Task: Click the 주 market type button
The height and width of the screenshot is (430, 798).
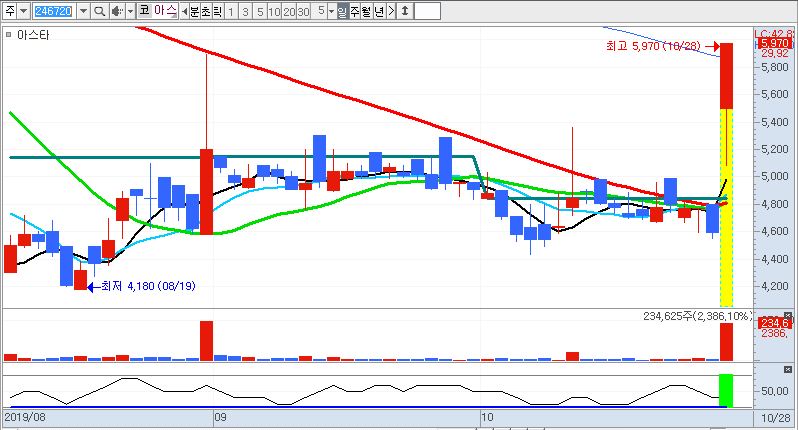Action: click(x=10, y=11)
